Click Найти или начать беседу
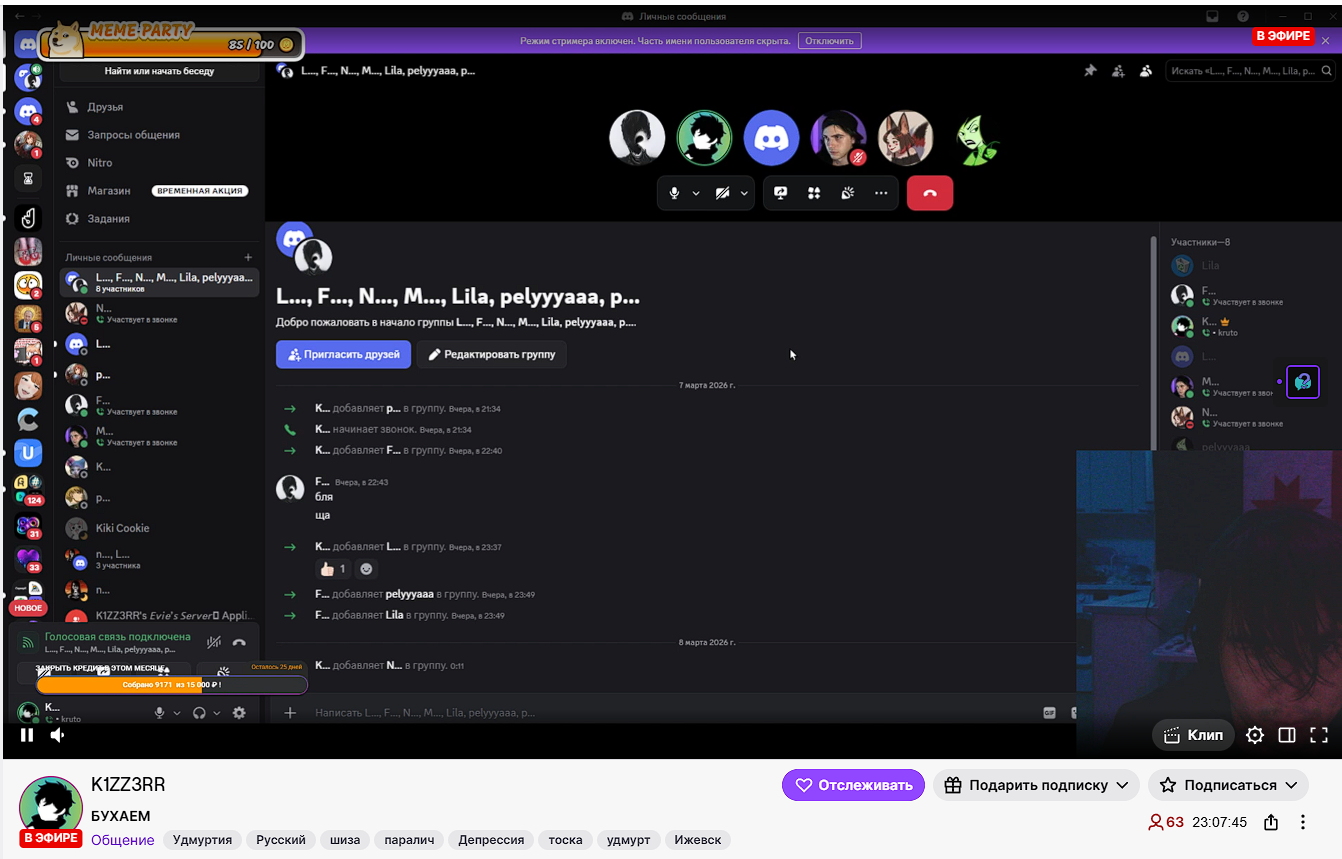This screenshot has width=1342, height=859. 160,72
